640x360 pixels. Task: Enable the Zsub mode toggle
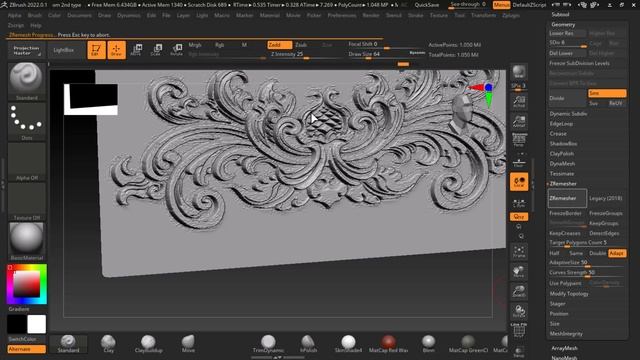301,45
